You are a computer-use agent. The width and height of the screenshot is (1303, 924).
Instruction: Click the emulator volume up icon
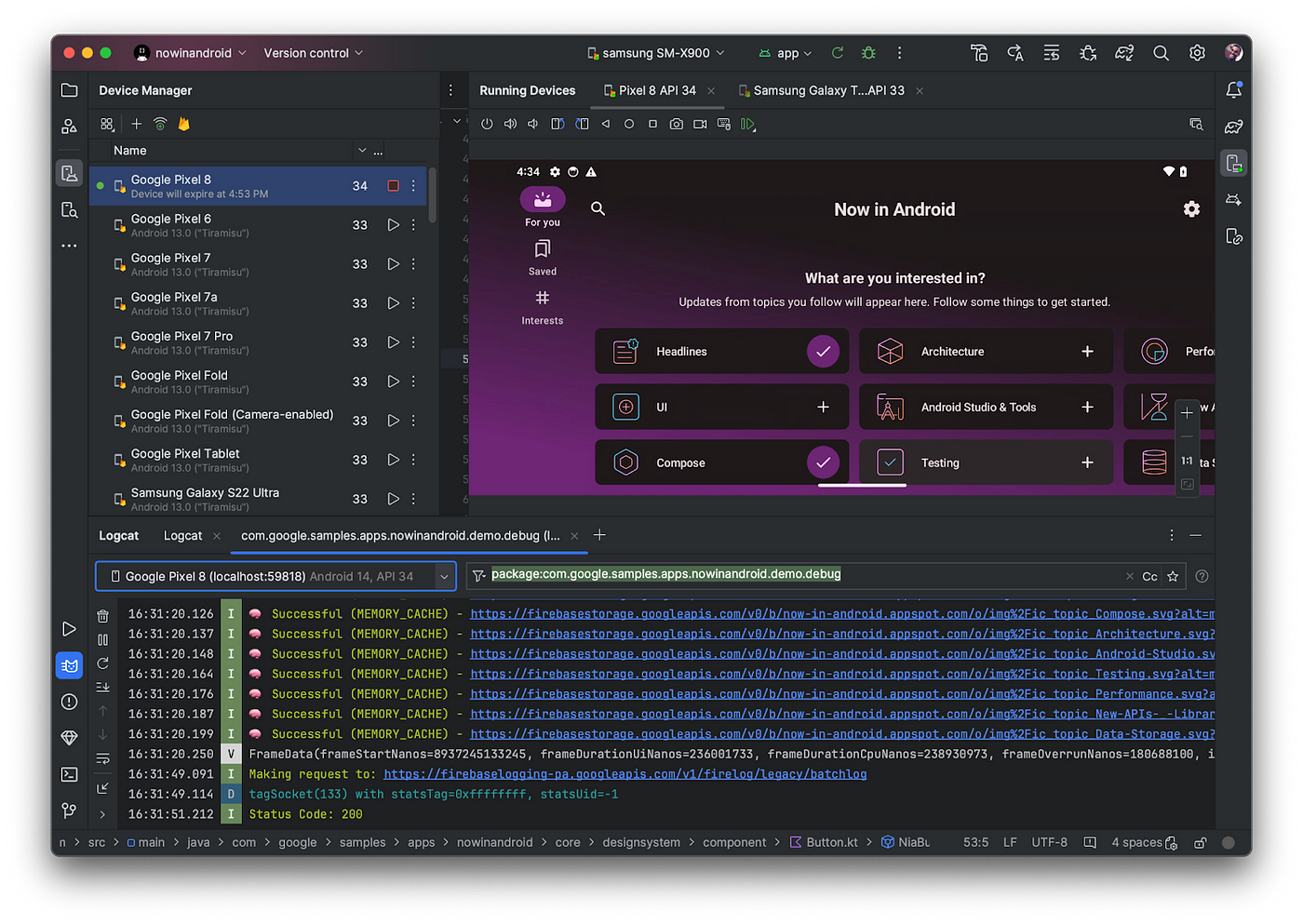coord(510,124)
